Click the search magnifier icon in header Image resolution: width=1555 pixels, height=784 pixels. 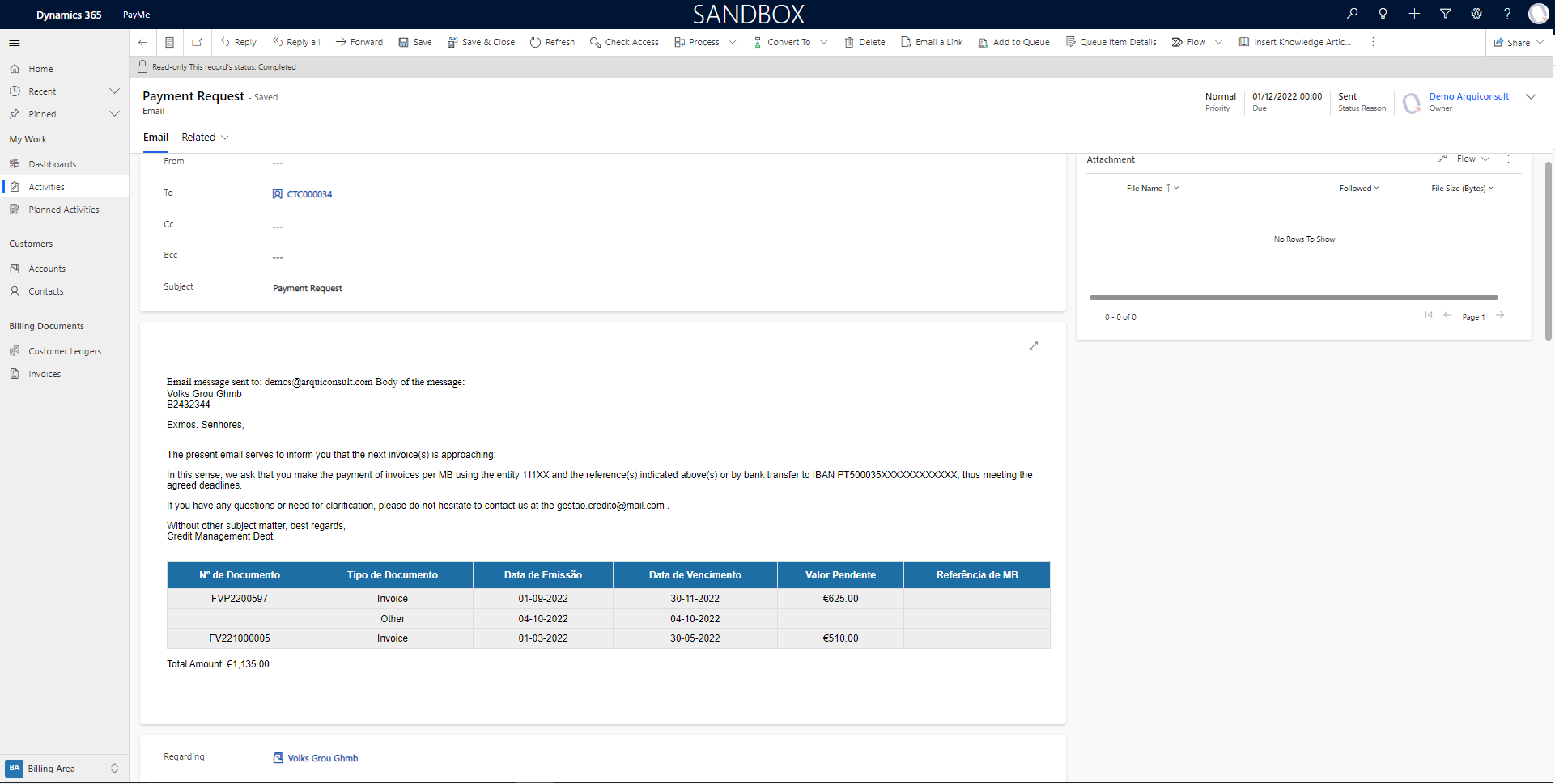pyautogui.click(x=1352, y=14)
